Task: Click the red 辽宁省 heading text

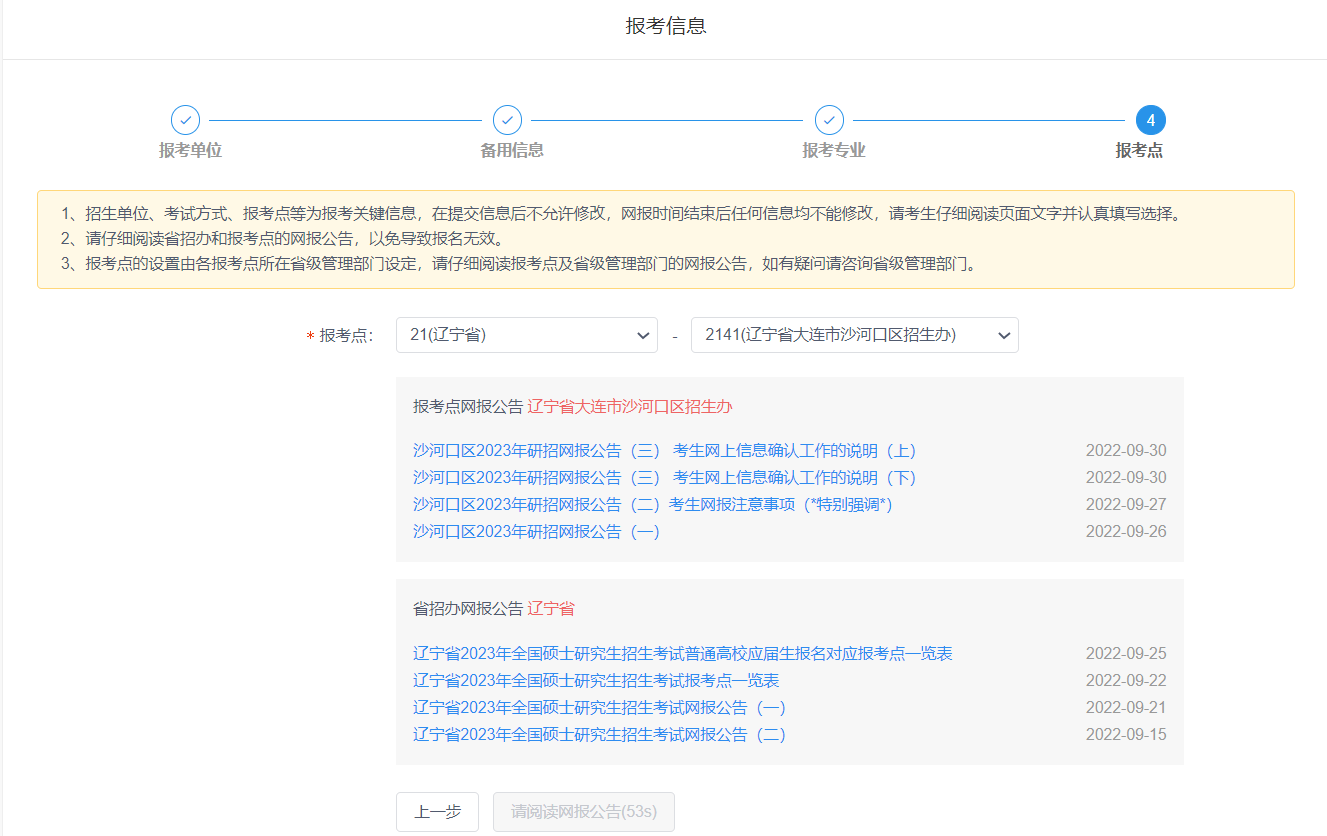Action: tap(551, 609)
